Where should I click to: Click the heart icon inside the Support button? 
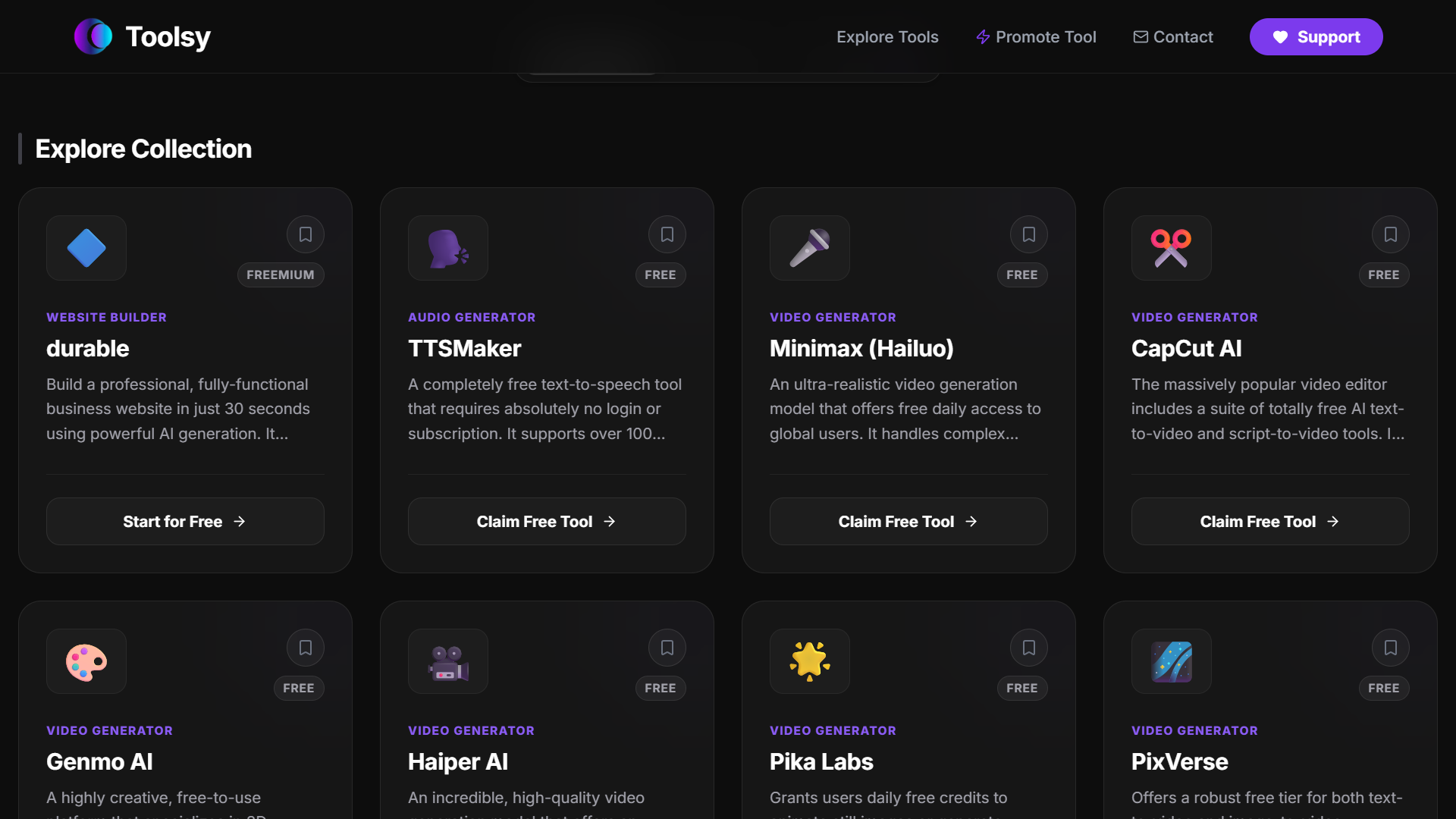[x=1281, y=36]
